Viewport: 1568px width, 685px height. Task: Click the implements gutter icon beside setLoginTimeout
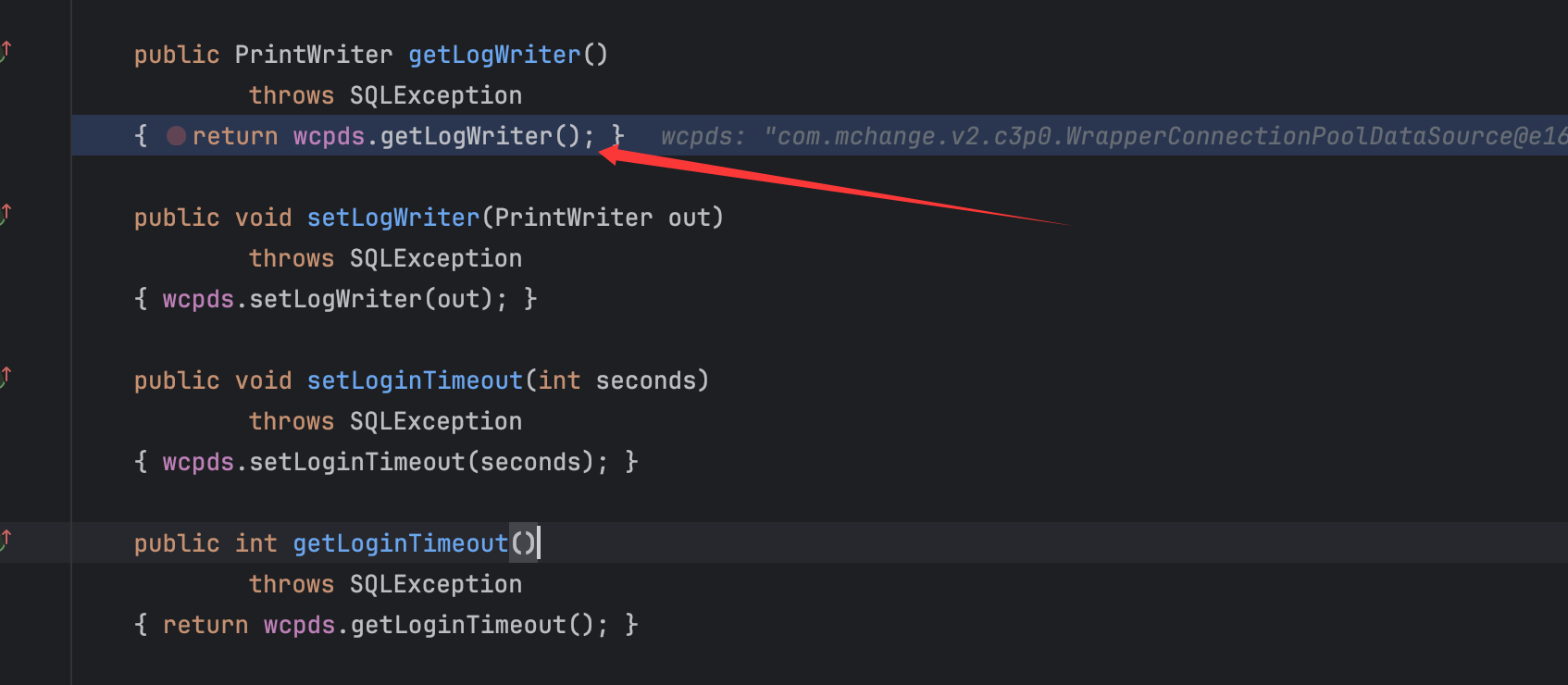point(6,377)
